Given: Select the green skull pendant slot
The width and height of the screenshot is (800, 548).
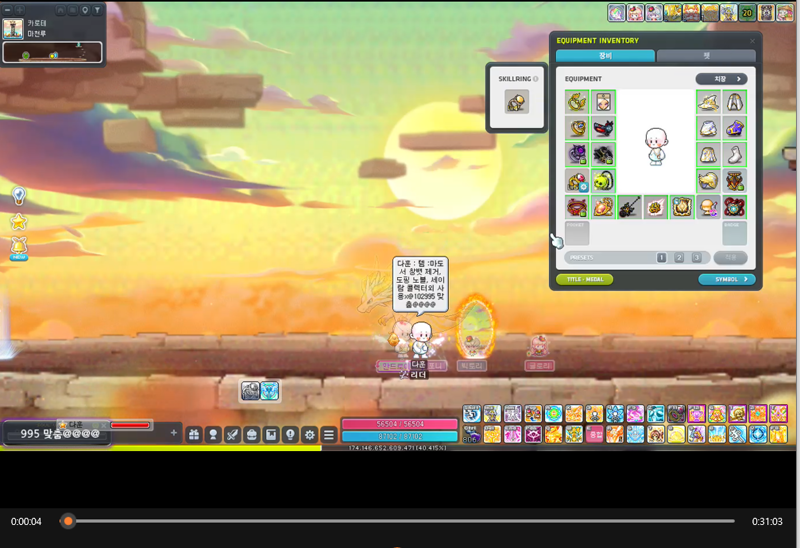Looking at the screenshot, I should (604, 181).
